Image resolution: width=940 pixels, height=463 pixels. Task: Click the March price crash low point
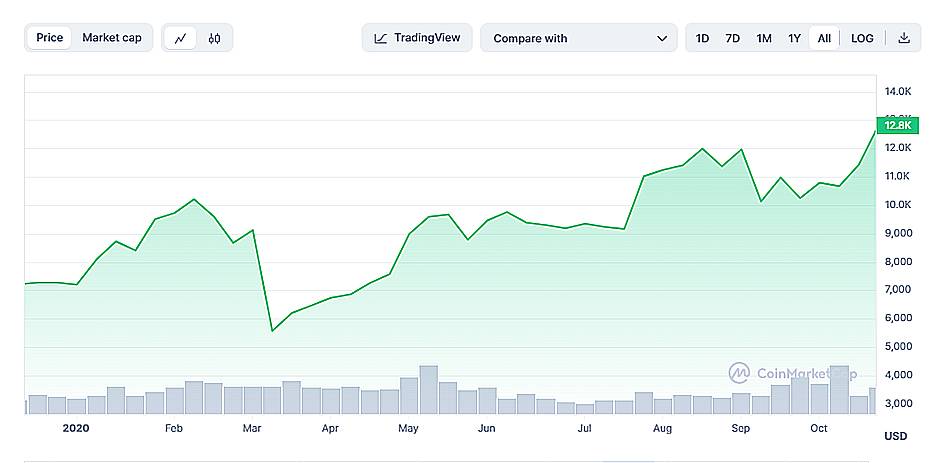tap(272, 330)
